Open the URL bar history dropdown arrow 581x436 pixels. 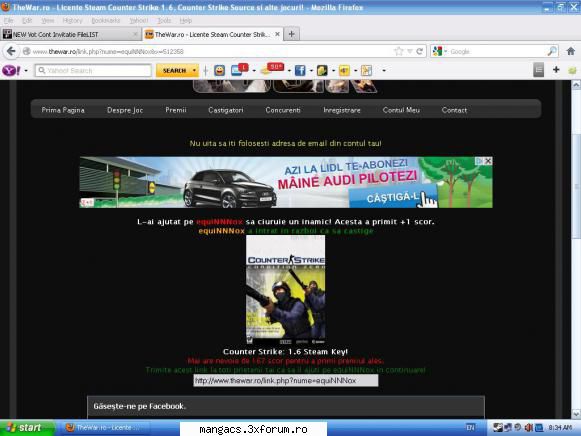point(410,51)
